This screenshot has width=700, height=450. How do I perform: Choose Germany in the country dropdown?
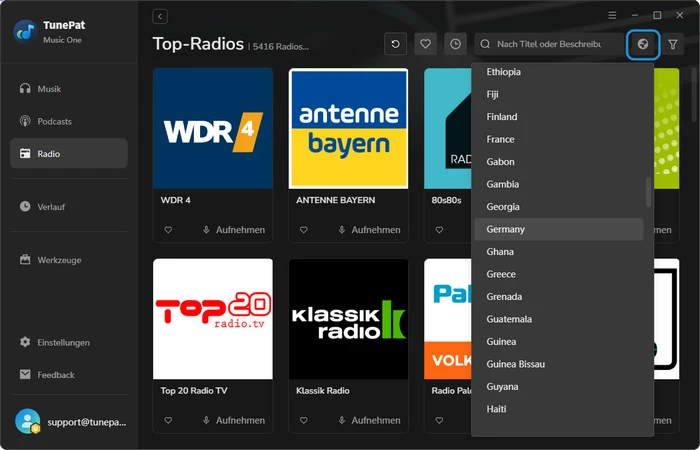[x=559, y=229]
